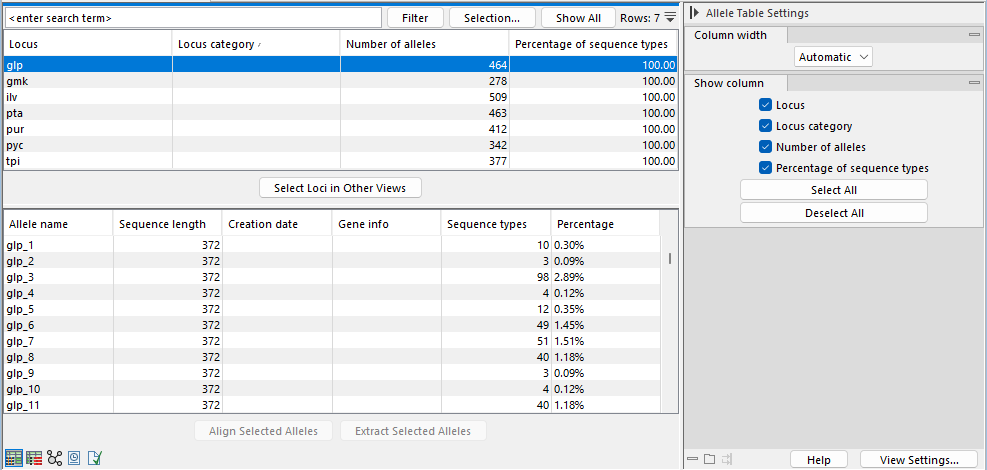Collapse the Column width group minimize icon
The image size is (987, 470).
pos(974,35)
